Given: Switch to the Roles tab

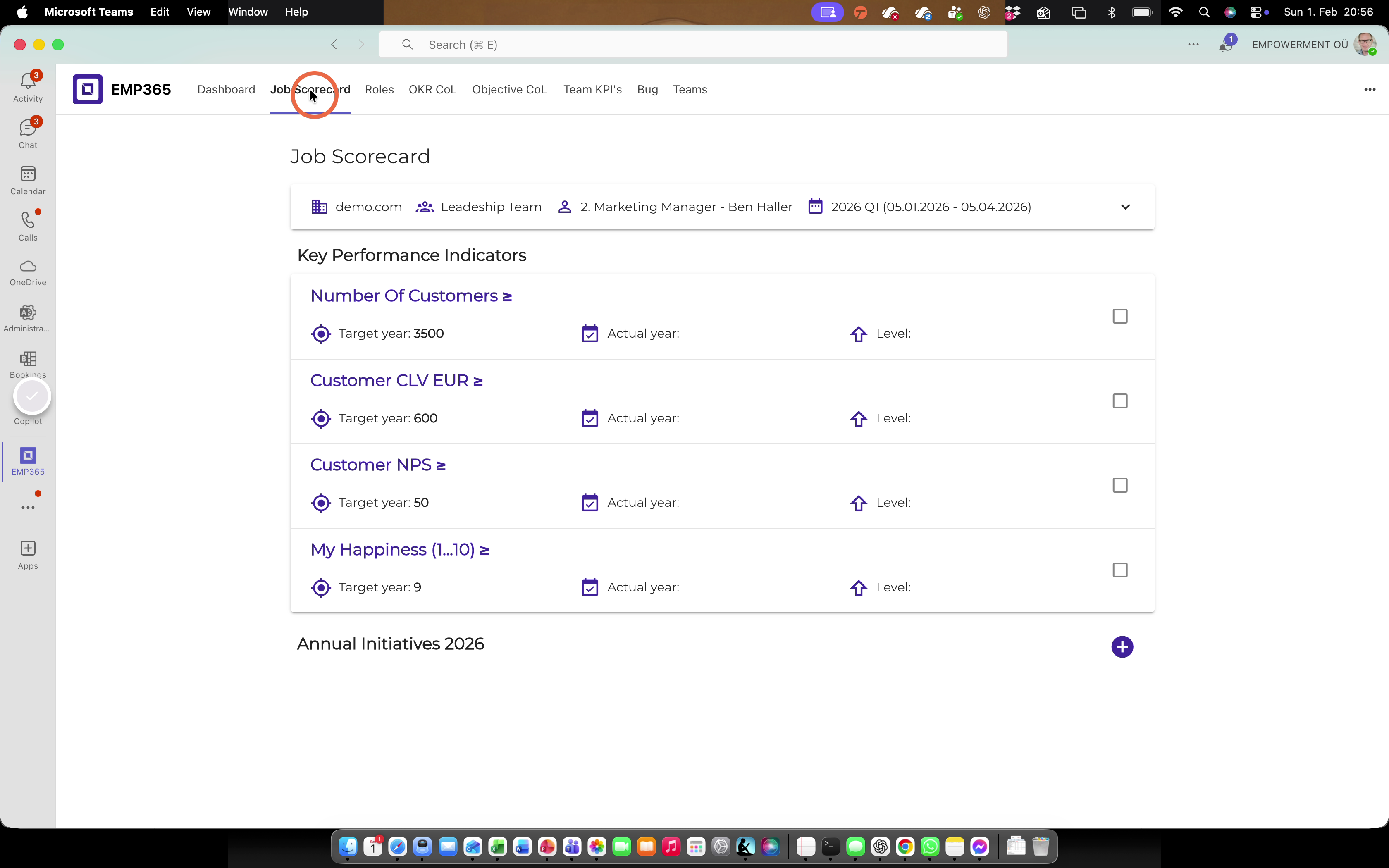Looking at the screenshot, I should pyautogui.click(x=379, y=90).
